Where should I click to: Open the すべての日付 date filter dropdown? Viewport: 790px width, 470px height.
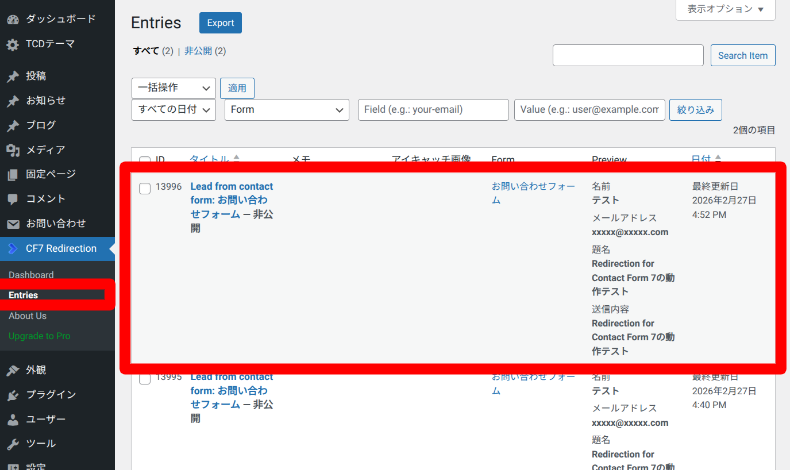(173, 110)
